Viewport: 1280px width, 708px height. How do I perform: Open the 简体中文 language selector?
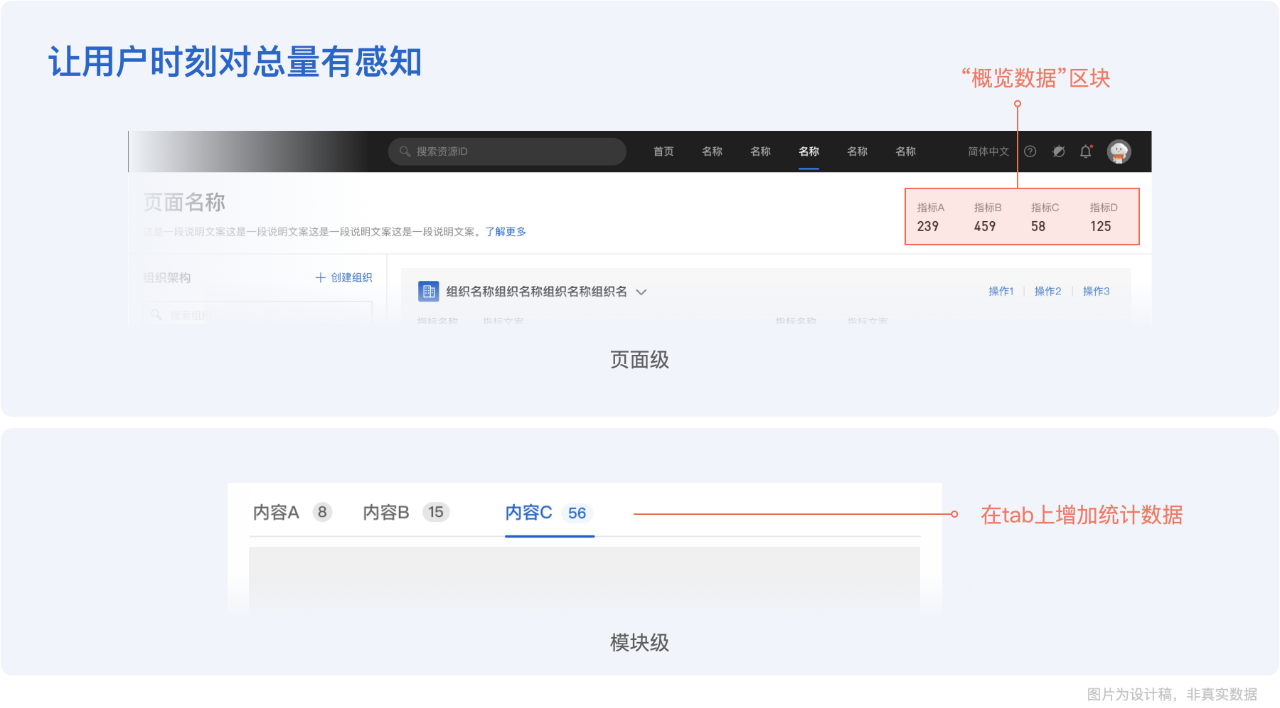click(x=988, y=152)
